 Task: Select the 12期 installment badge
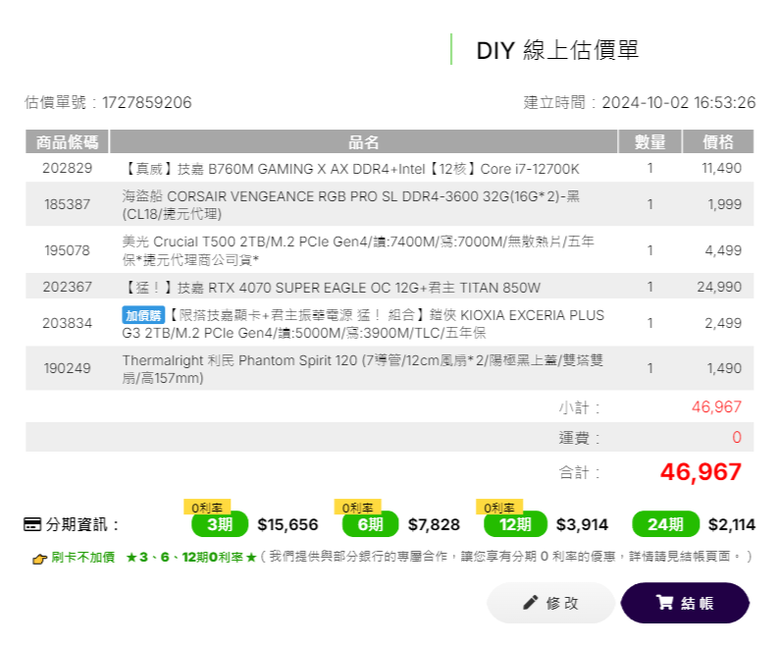515,524
